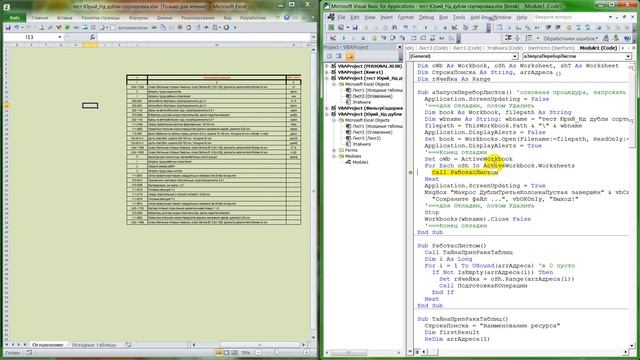Viewport: 640px width, 360px height.
Task: Click View Code icon in Project panel
Action: [x=330, y=56]
